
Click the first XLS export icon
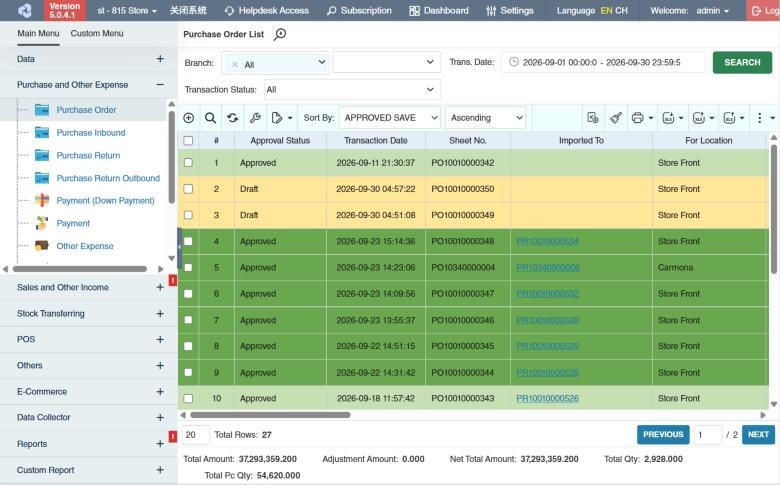tap(668, 118)
